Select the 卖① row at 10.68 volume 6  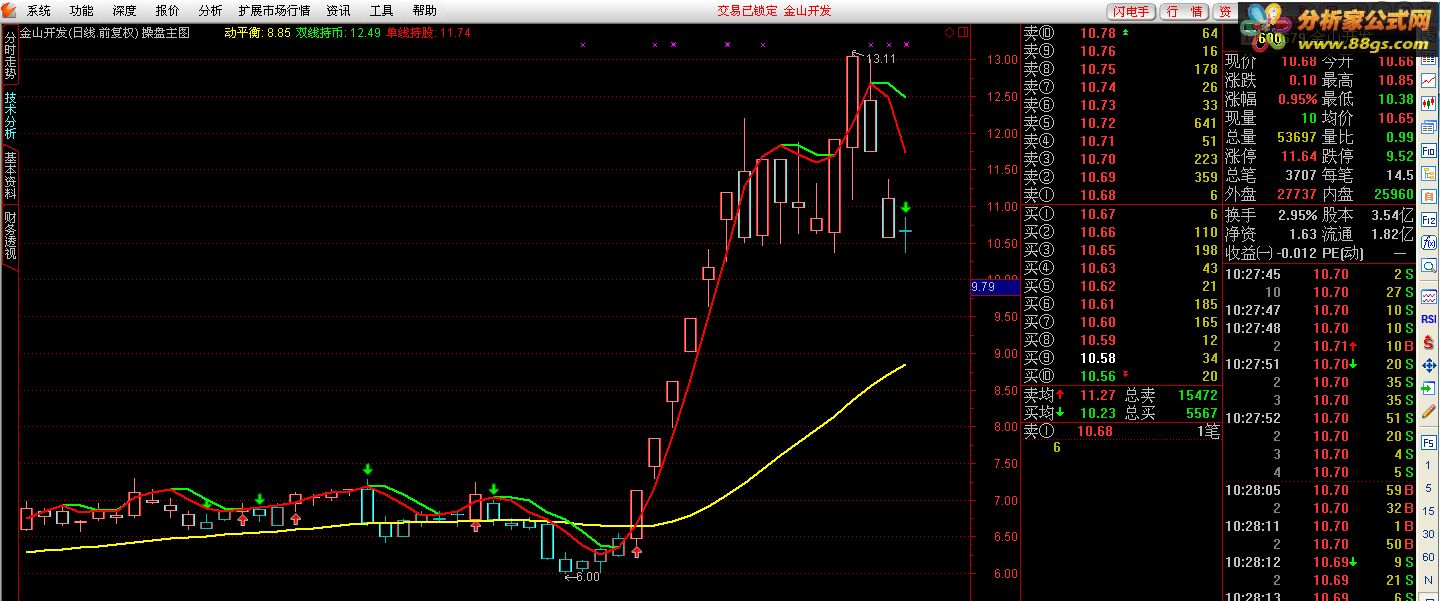click(x=1121, y=195)
